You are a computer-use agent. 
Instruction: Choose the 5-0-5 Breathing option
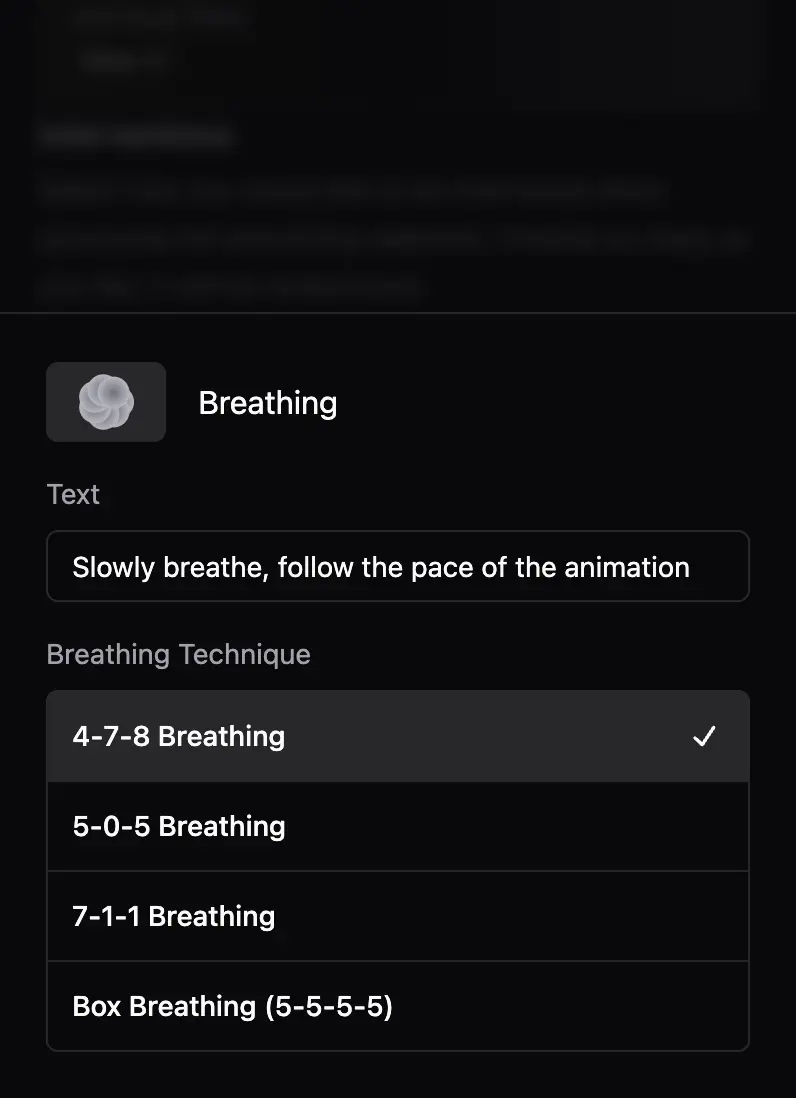[180, 827]
